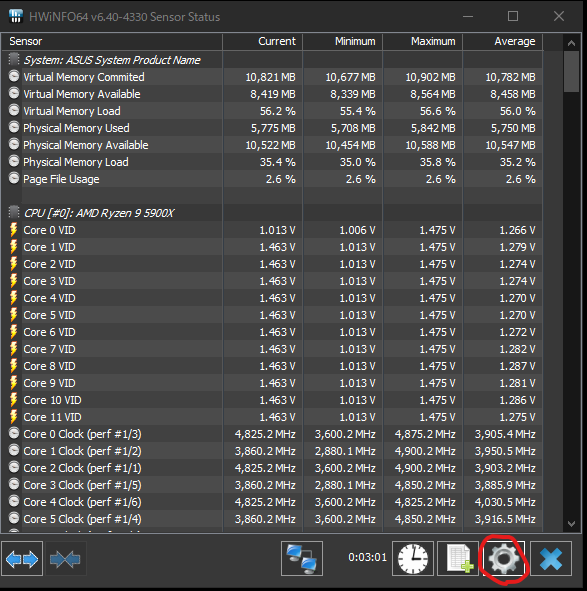
Task: Click the Core 0 VID lightning icon
Action: (x=14, y=230)
